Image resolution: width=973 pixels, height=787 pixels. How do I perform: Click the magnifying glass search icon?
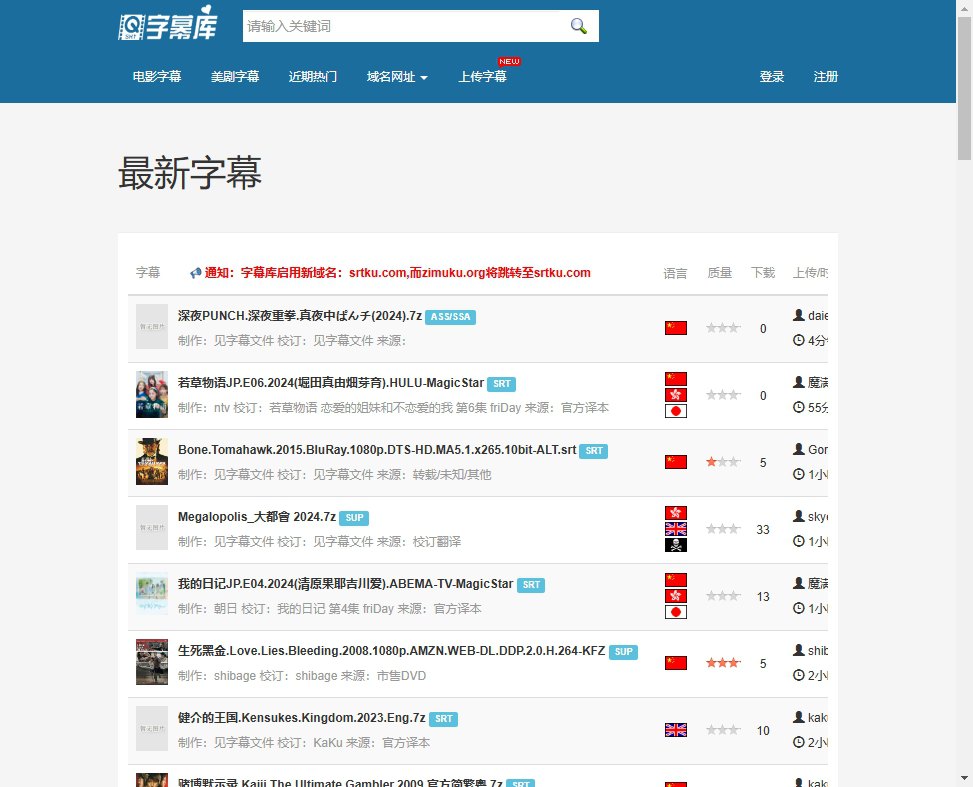coord(578,26)
